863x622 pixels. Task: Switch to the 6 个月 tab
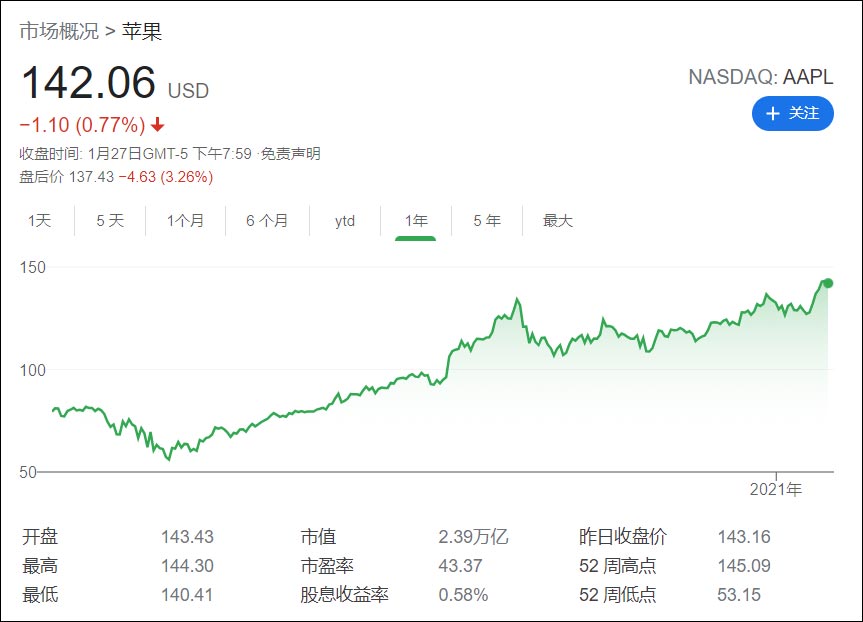[x=267, y=221]
